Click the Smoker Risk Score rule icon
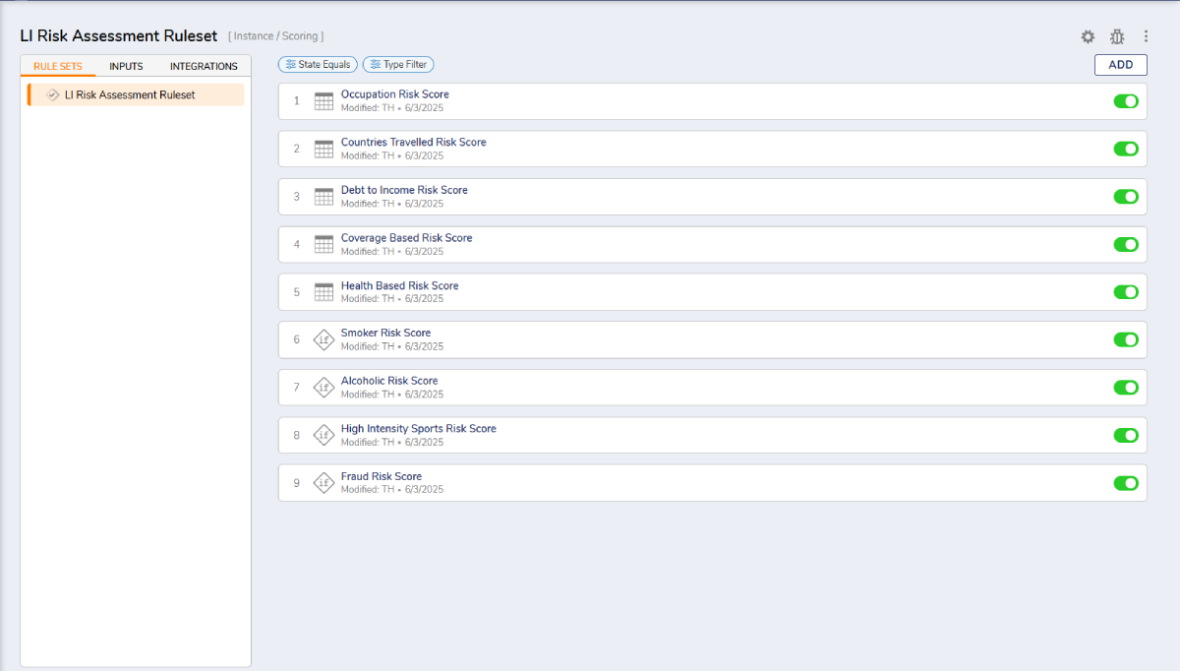The width and height of the screenshot is (1180, 671). (x=324, y=340)
